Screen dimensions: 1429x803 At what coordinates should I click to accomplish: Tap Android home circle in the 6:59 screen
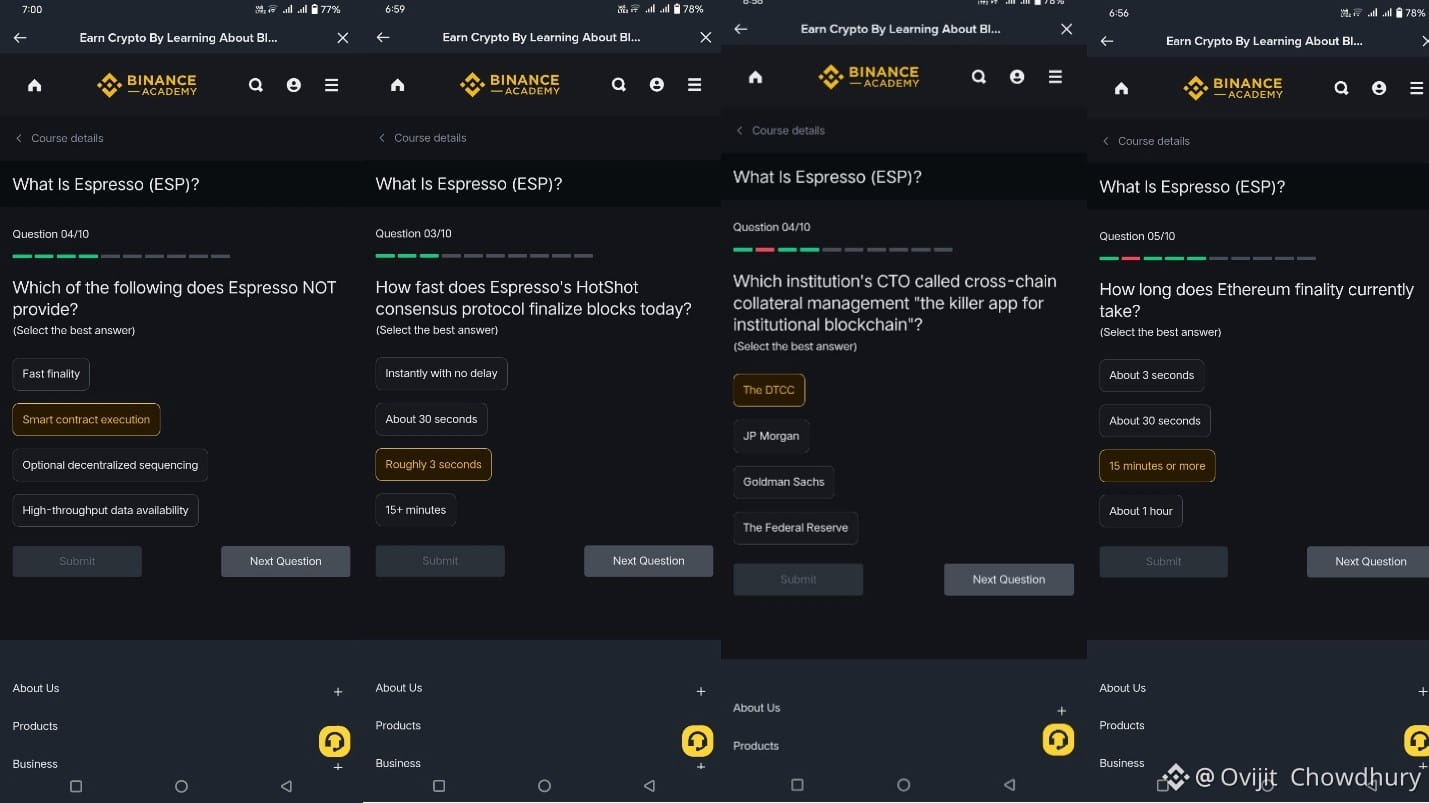click(x=544, y=786)
